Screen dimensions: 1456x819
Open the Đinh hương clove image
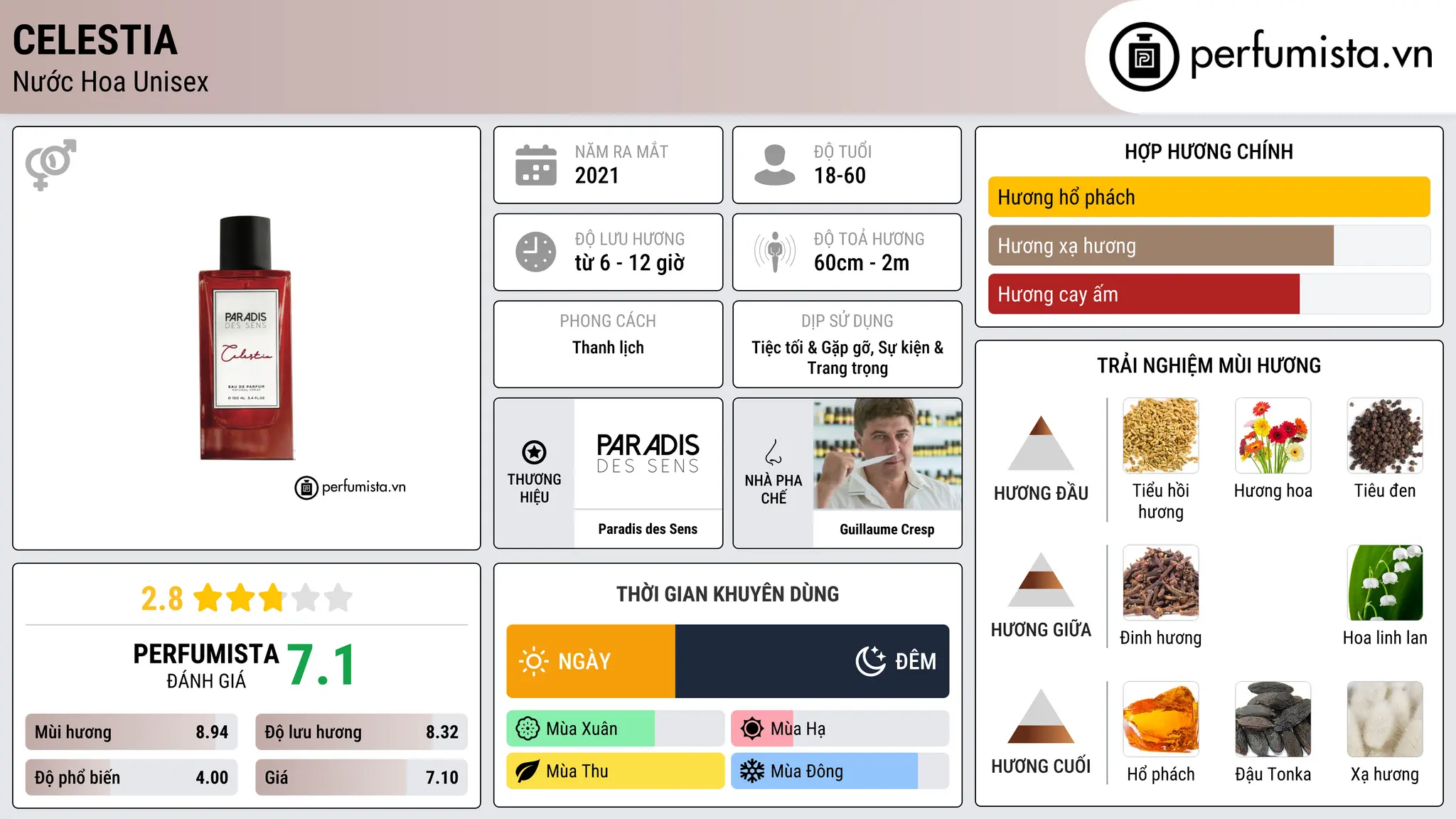[x=1161, y=583]
